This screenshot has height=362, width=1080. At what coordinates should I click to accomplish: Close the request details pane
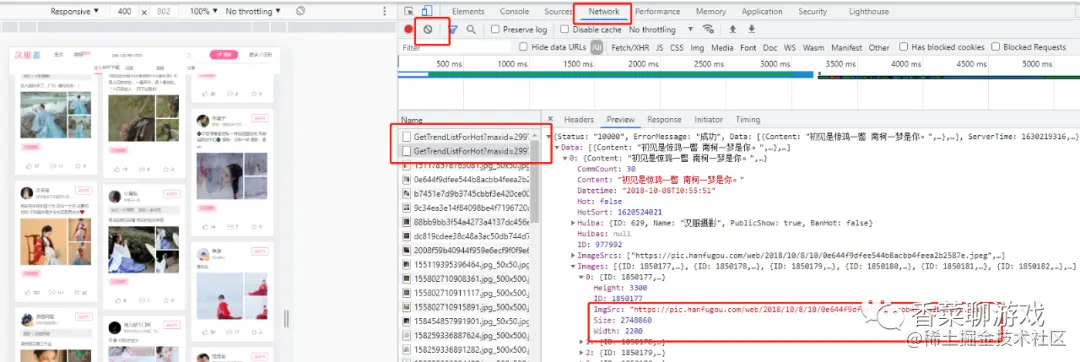(550, 120)
